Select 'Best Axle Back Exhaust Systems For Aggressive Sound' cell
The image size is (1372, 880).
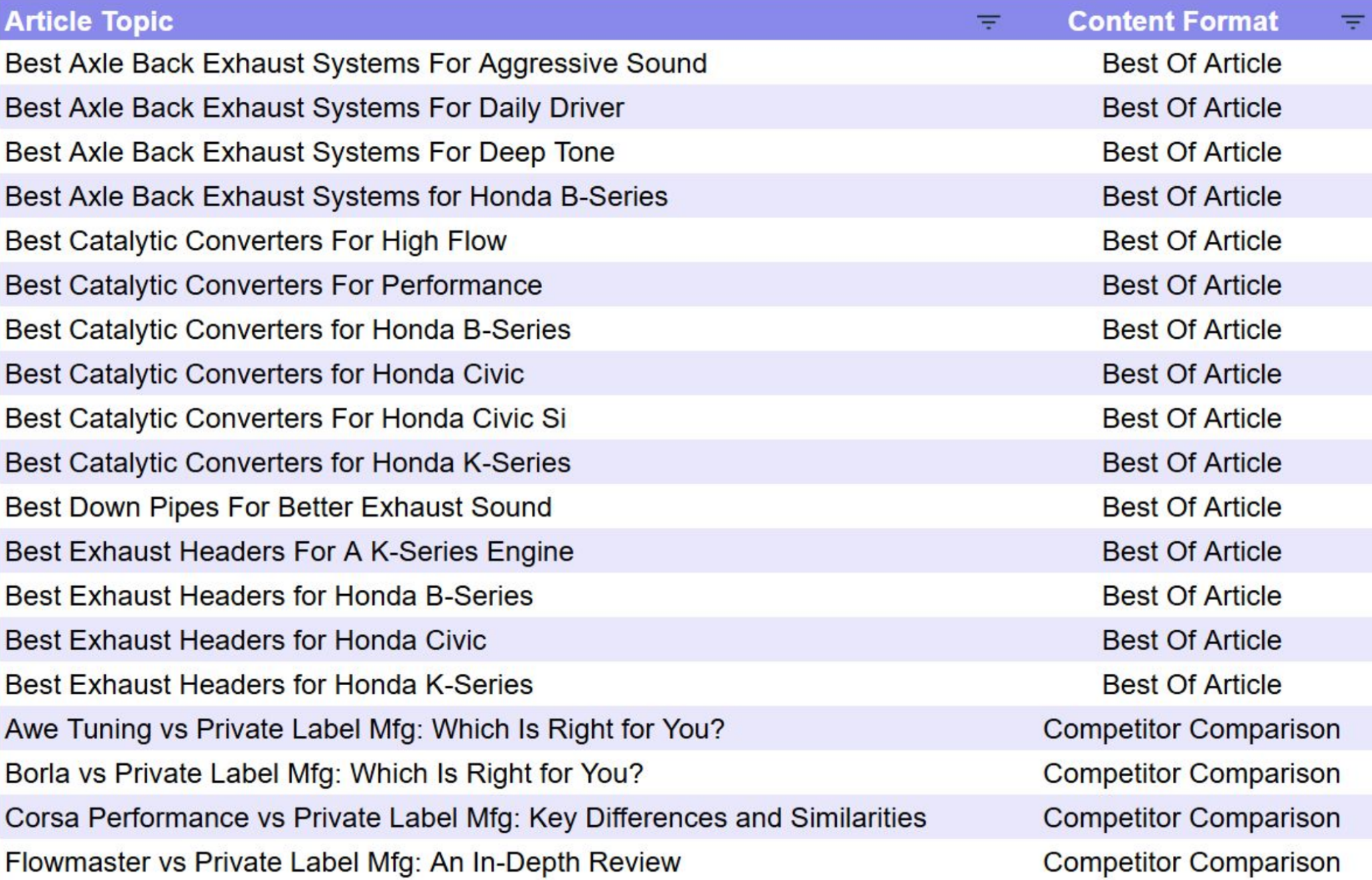(356, 64)
